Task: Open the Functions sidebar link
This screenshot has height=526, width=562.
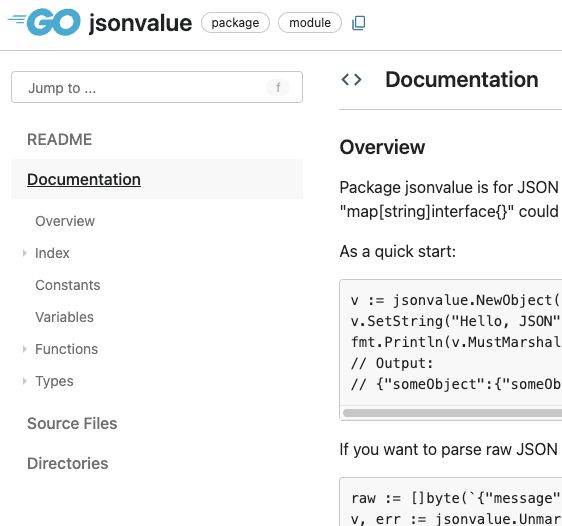Action: [66, 349]
